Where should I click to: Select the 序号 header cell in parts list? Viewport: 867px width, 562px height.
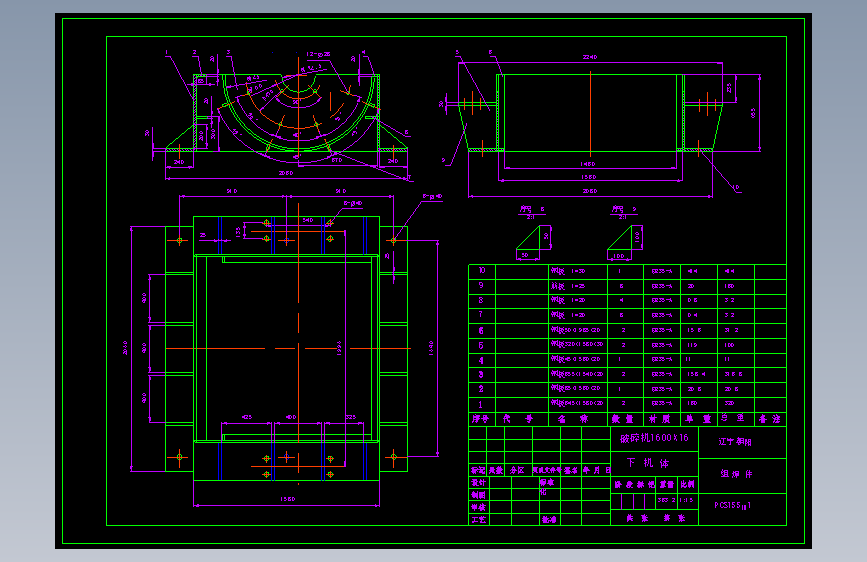480,419
